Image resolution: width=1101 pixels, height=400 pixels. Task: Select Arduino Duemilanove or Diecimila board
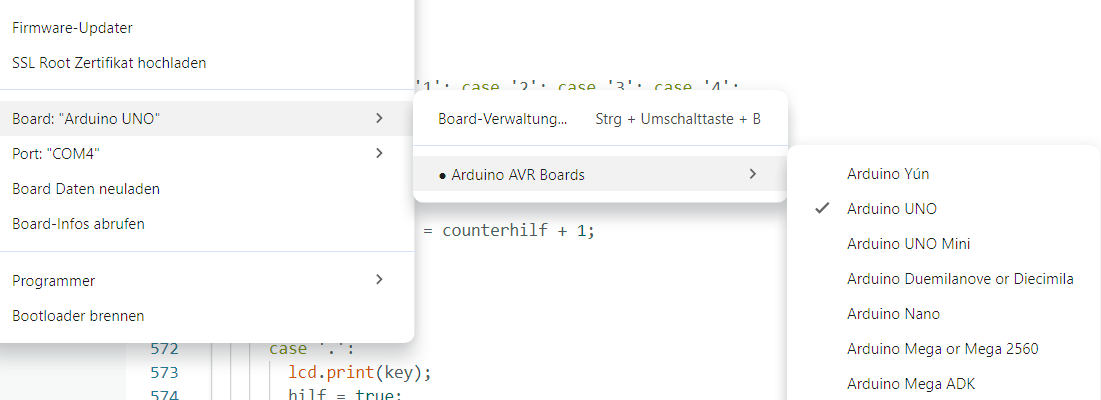[x=944, y=279]
